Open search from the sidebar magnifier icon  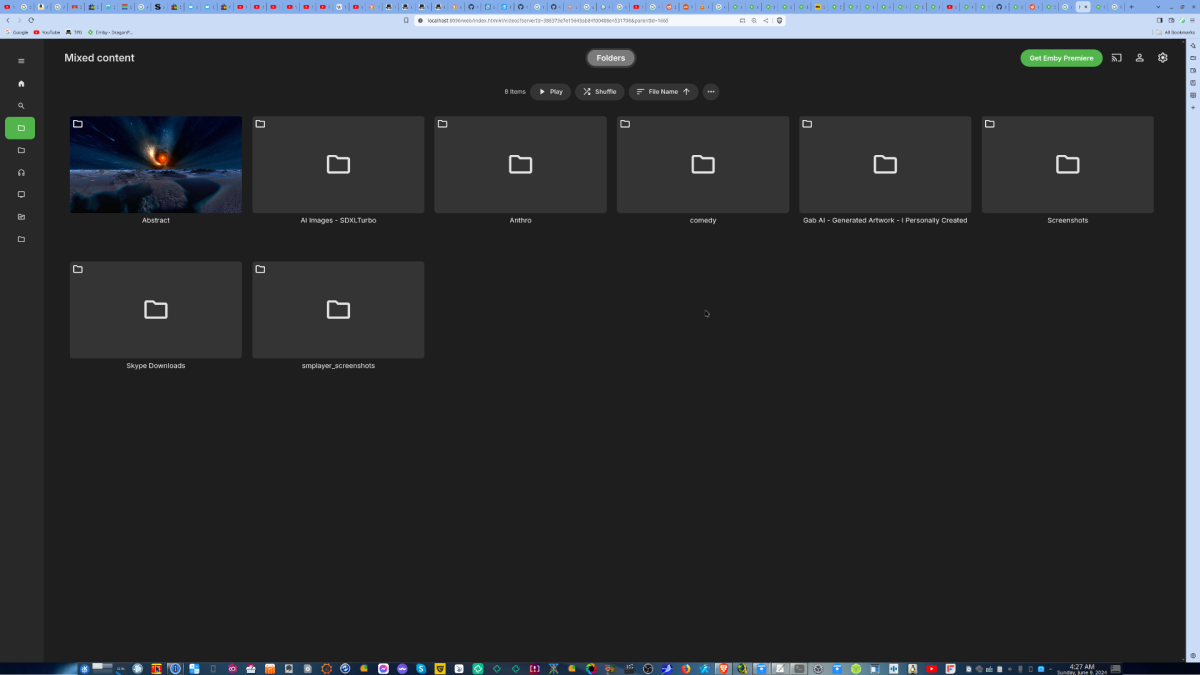click(20, 105)
